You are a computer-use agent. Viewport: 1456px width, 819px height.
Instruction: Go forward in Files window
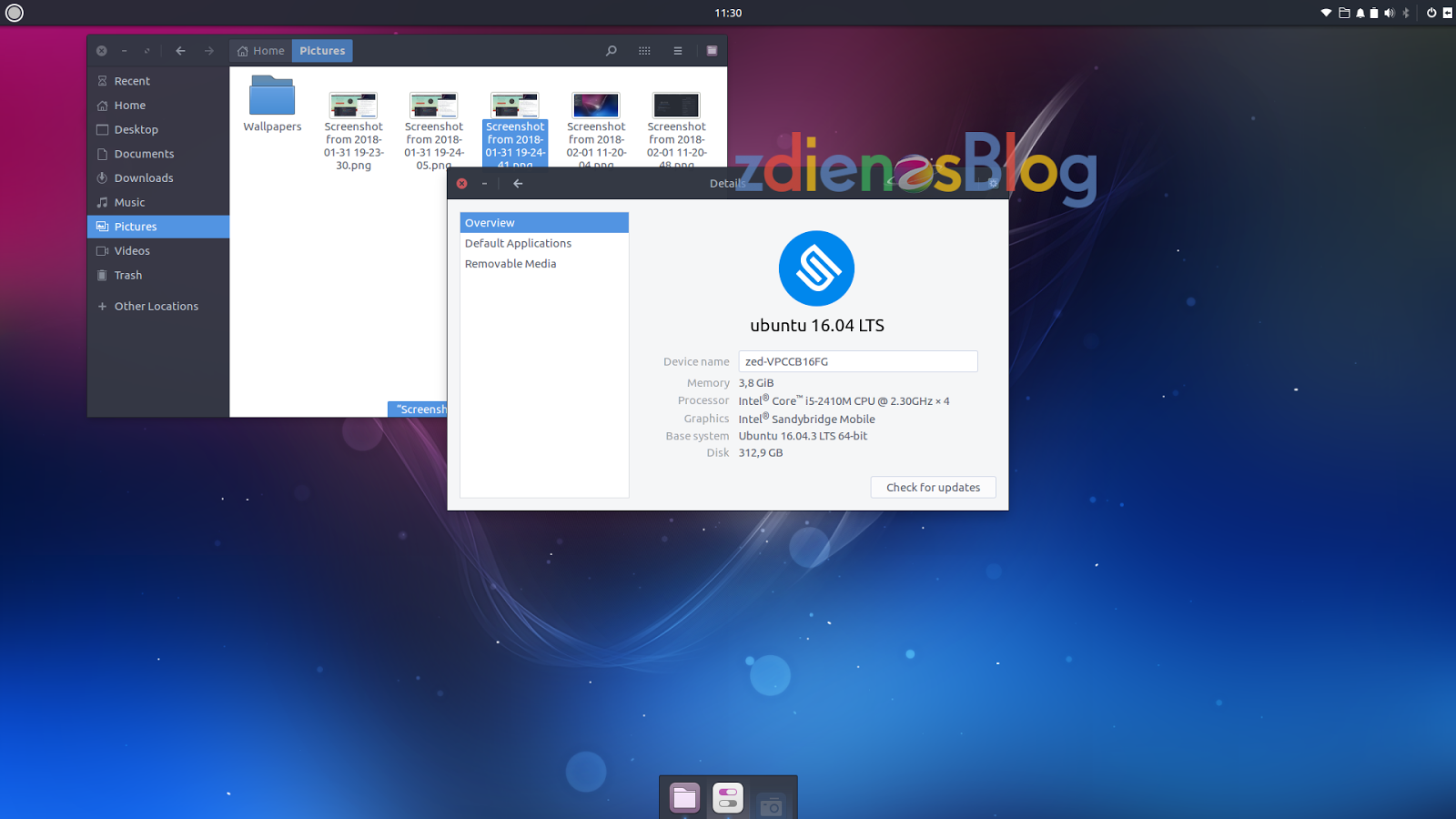pos(209,51)
